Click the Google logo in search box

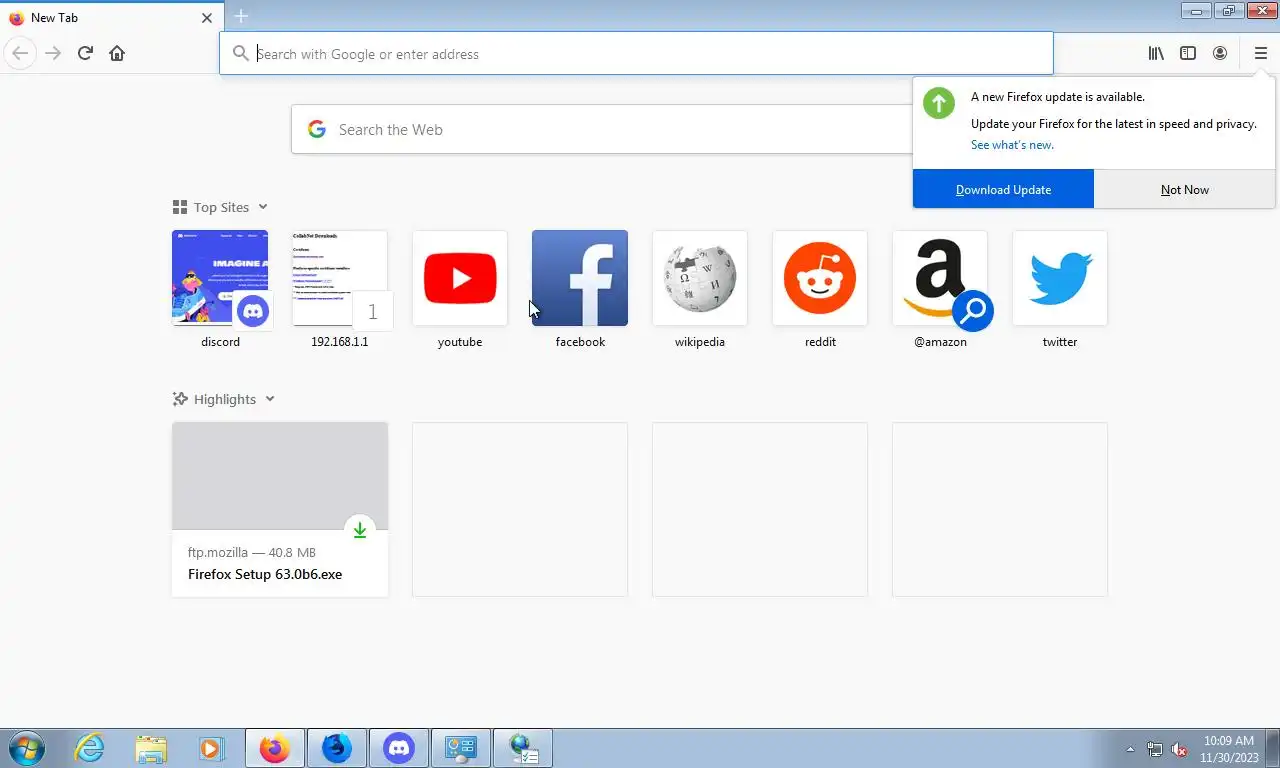(x=317, y=129)
